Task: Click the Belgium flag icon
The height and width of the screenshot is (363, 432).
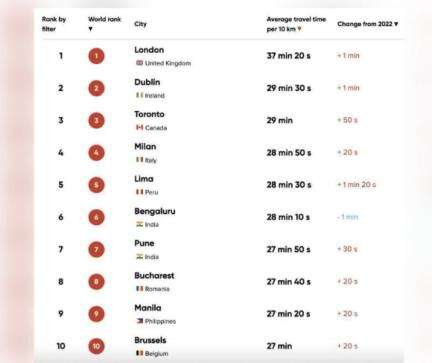Action: click(139, 353)
